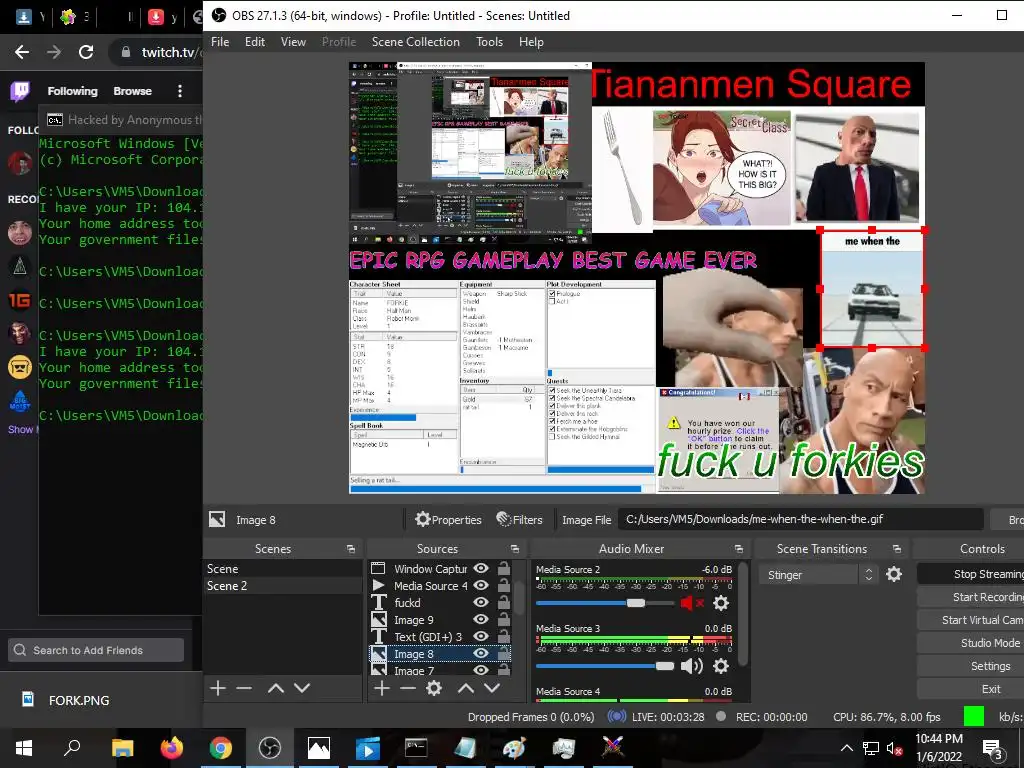This screenshot has height=768, width=1024.
Task: Lock the Media Source 4 source
Action: pyautogui.click(x=504, y=585)
